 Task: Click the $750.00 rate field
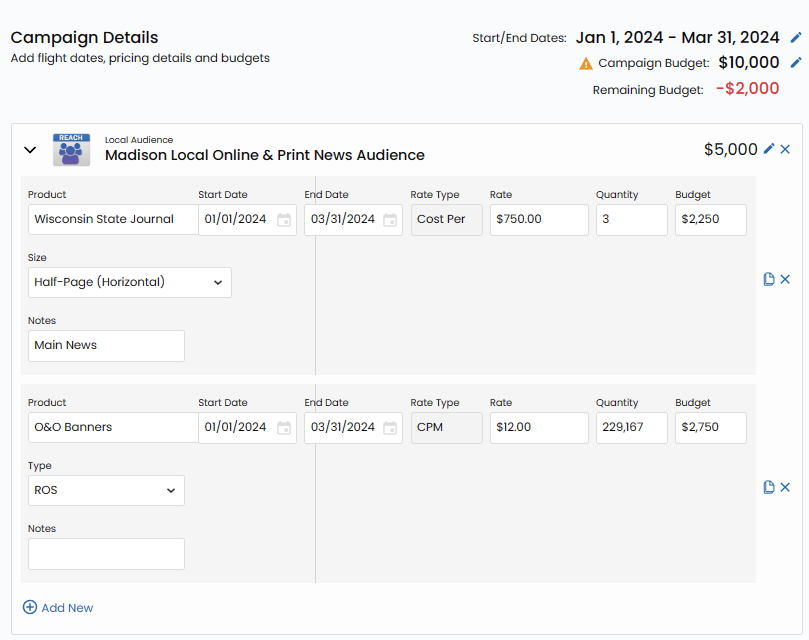[538, 220]
